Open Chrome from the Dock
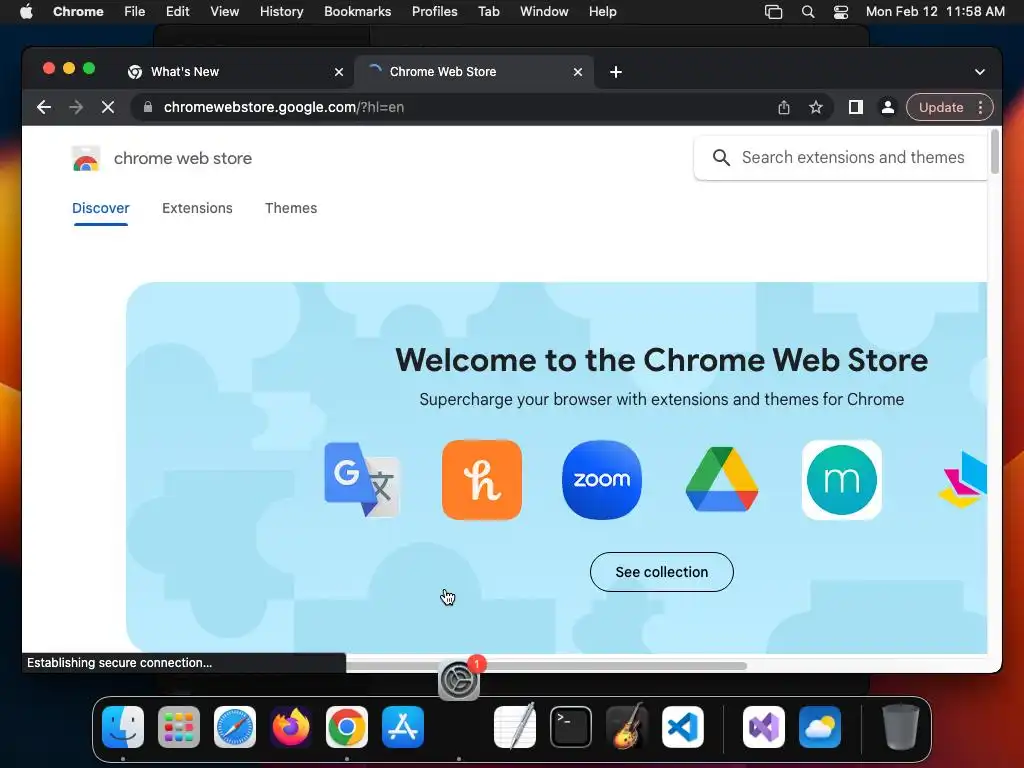 pyautogui.click(x=347, y=727)
